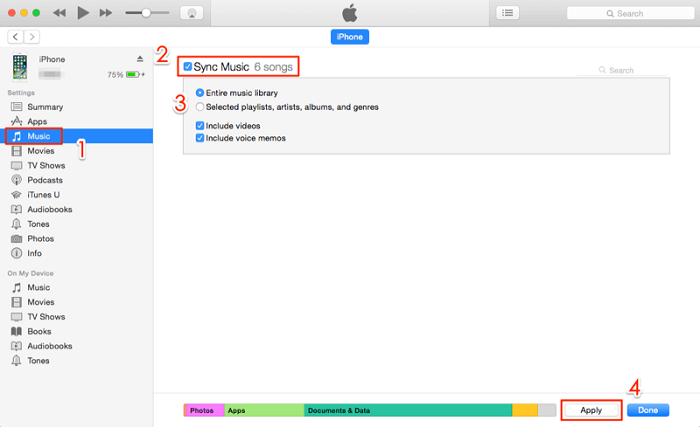Uncheck Include voice memos
The width and height of the screenshot is (700, 427).
[x=201, y=138]
